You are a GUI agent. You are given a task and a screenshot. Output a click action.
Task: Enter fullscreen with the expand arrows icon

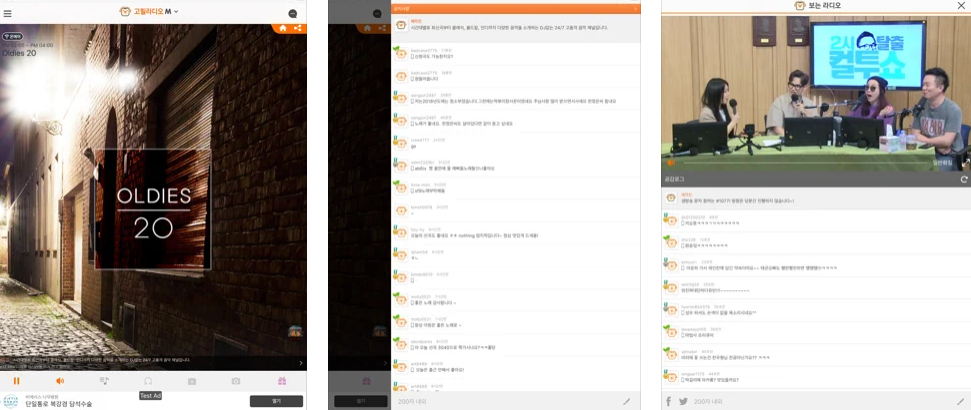pos(965,163)
